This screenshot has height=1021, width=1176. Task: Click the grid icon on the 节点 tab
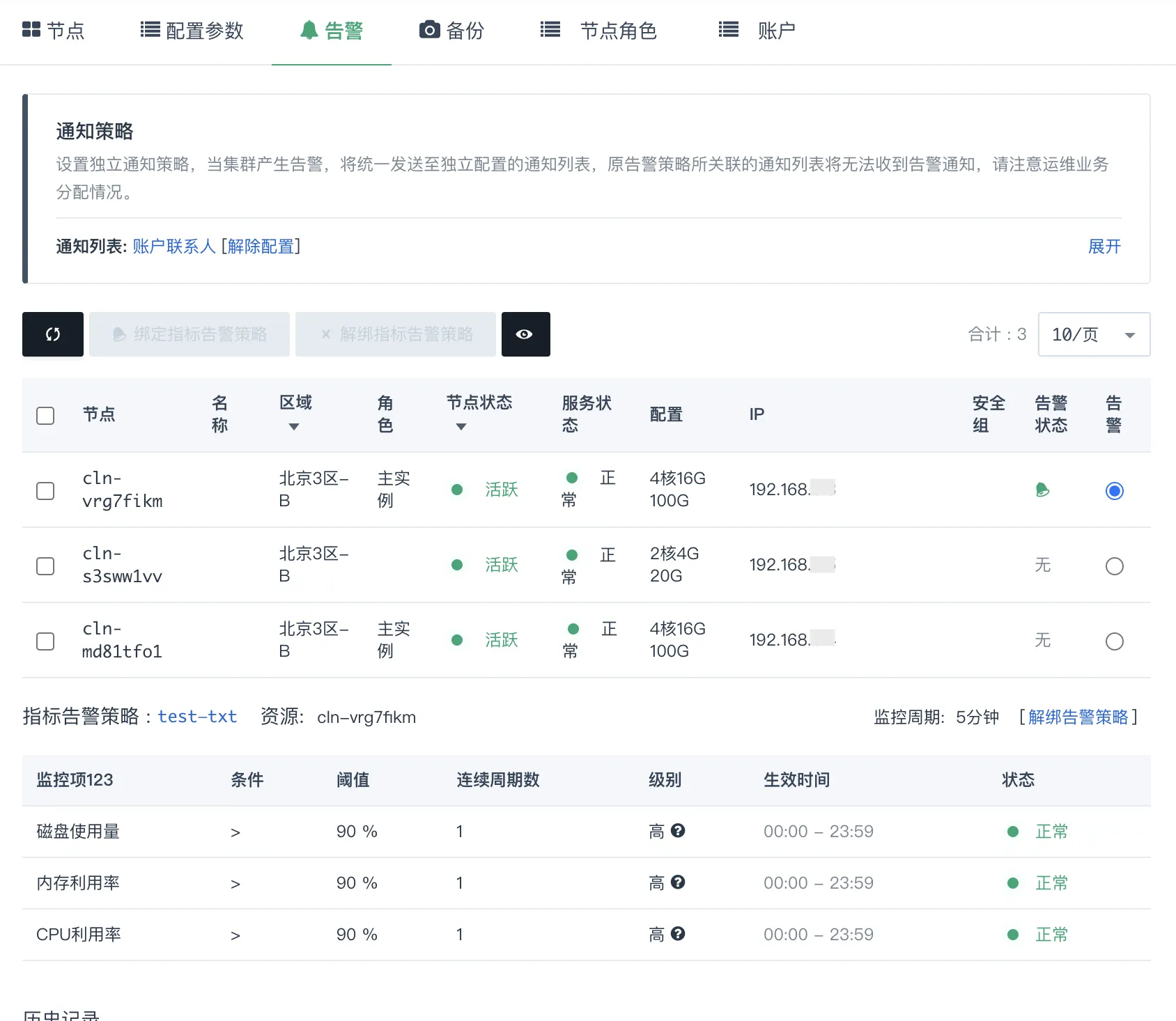click(31, 29)
